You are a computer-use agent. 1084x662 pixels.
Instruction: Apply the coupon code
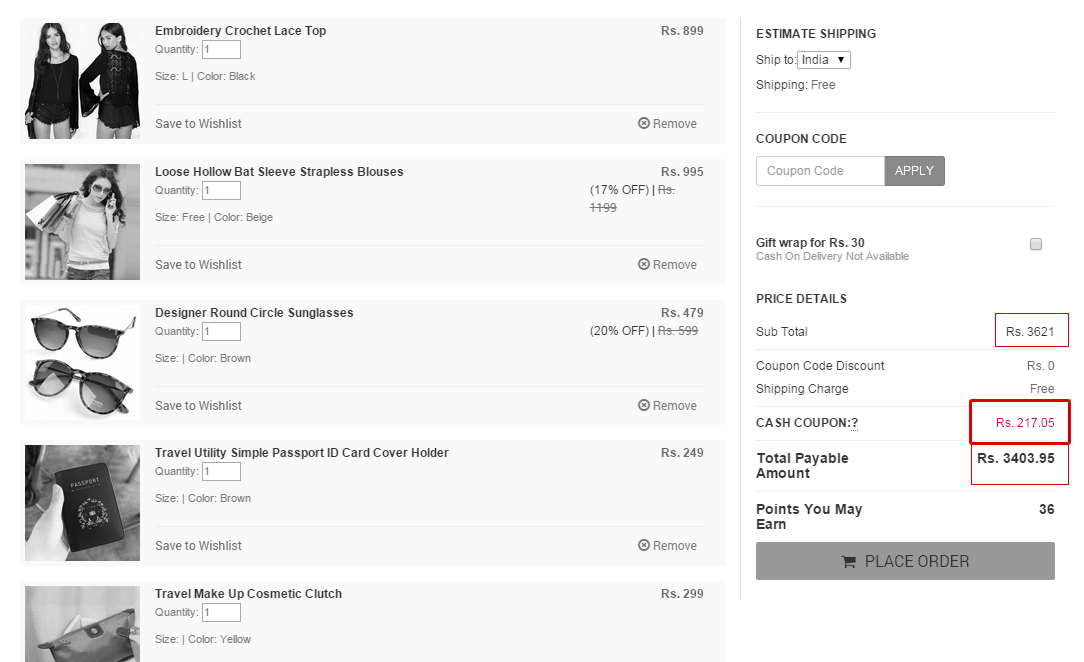coord(914,171)
